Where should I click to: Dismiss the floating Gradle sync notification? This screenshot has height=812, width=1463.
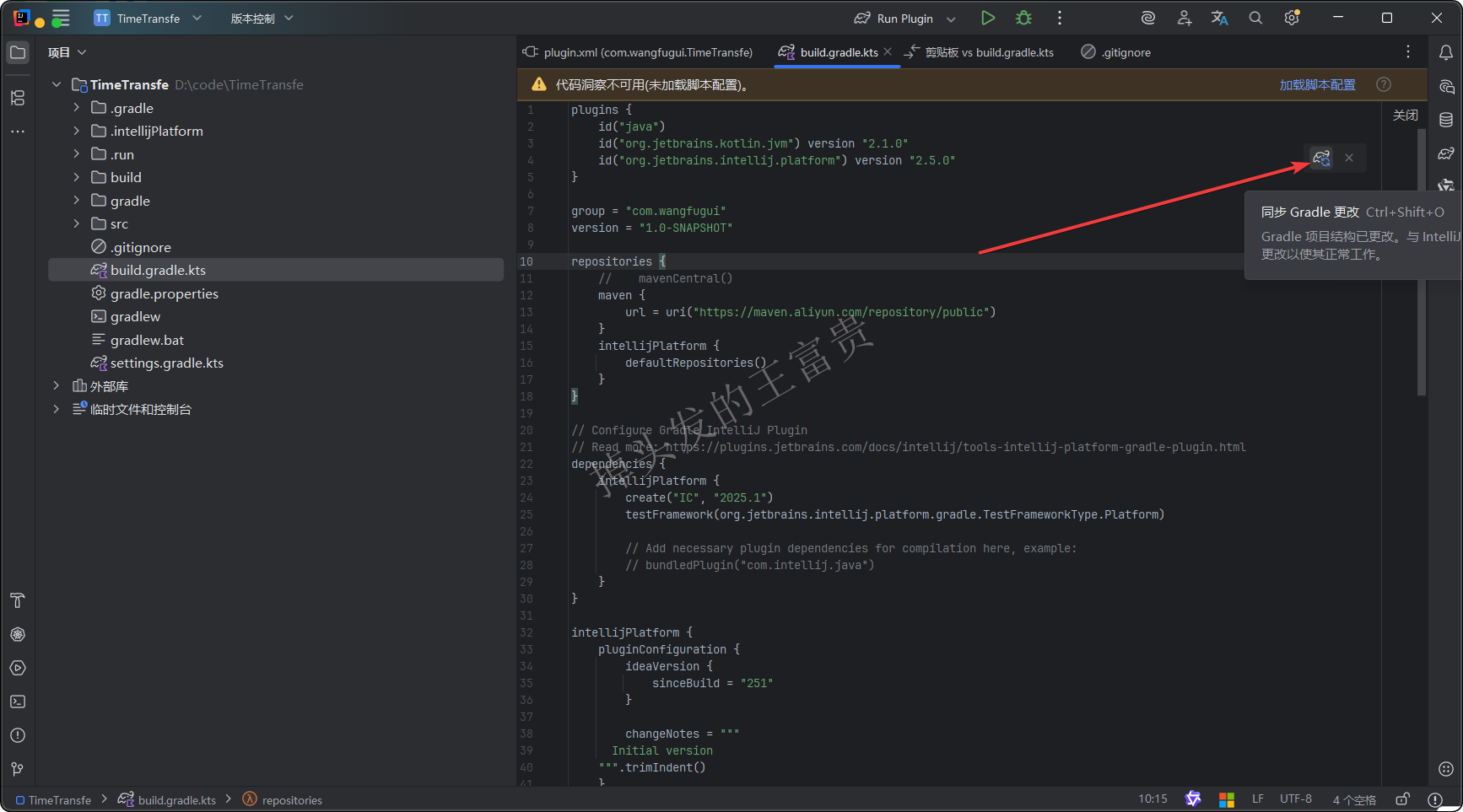[x=1349, y=158]
